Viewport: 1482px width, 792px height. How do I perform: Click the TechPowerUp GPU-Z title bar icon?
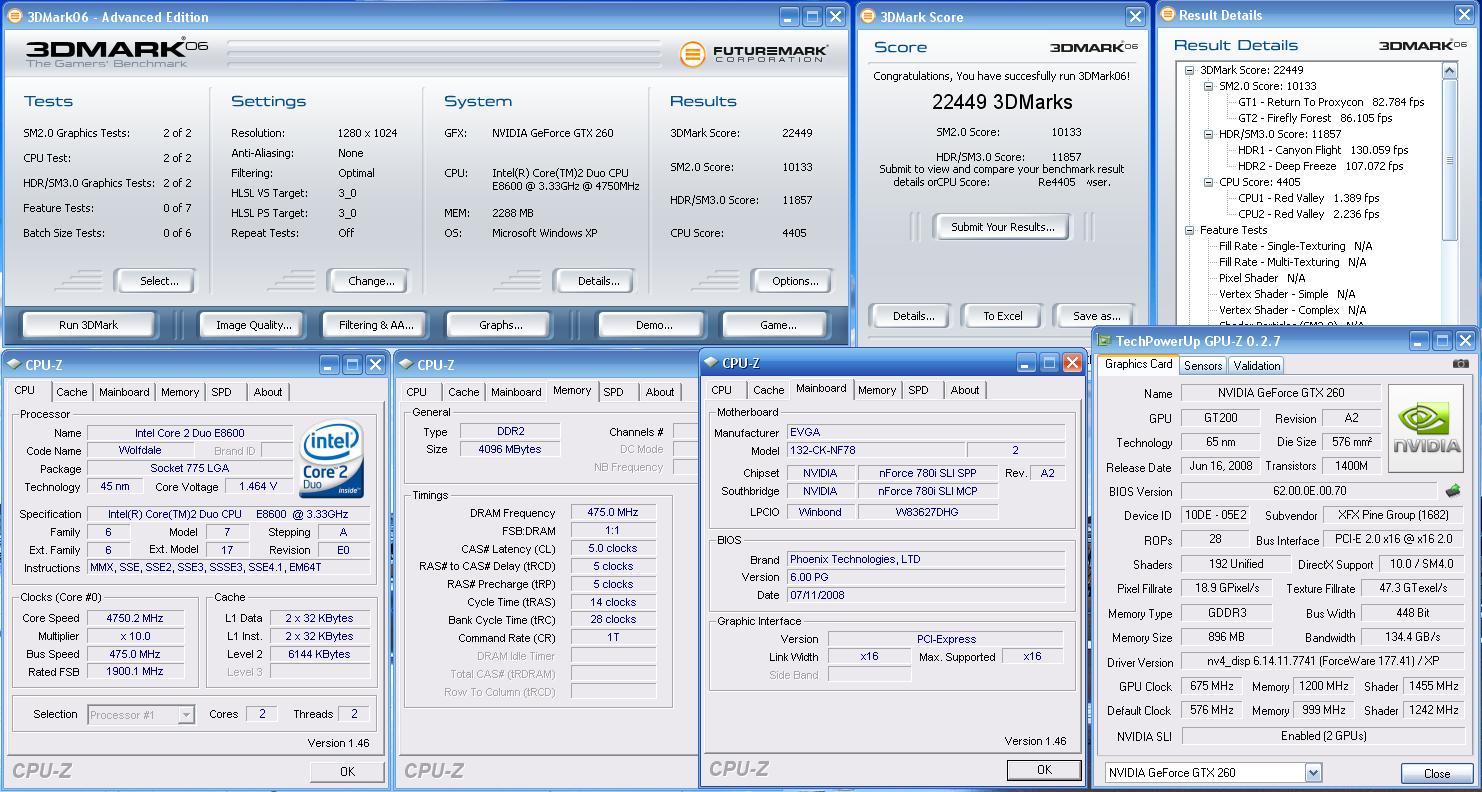coord(1103,341)
